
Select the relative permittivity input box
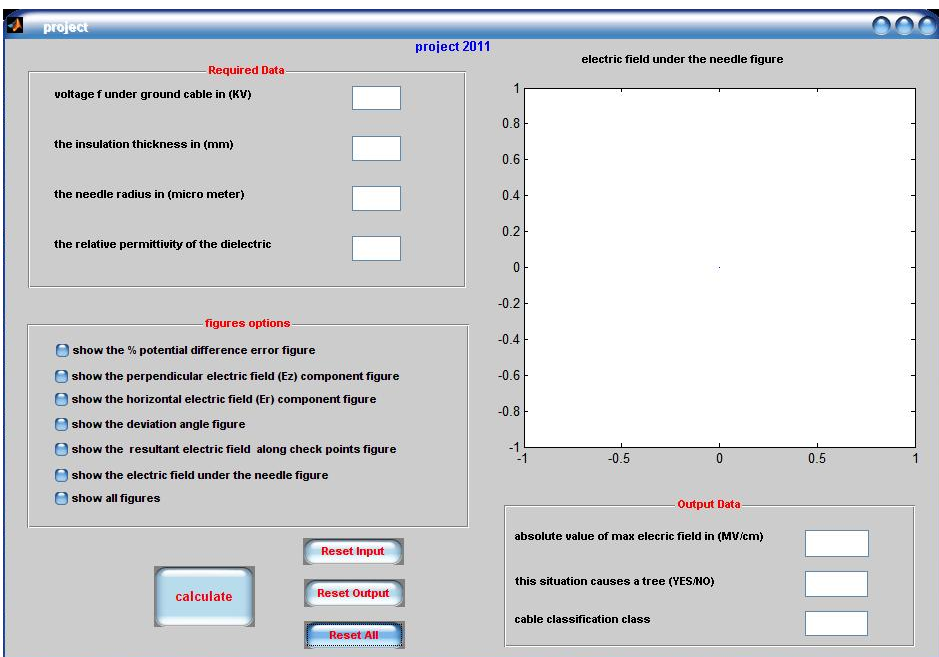tap(376, 248)
